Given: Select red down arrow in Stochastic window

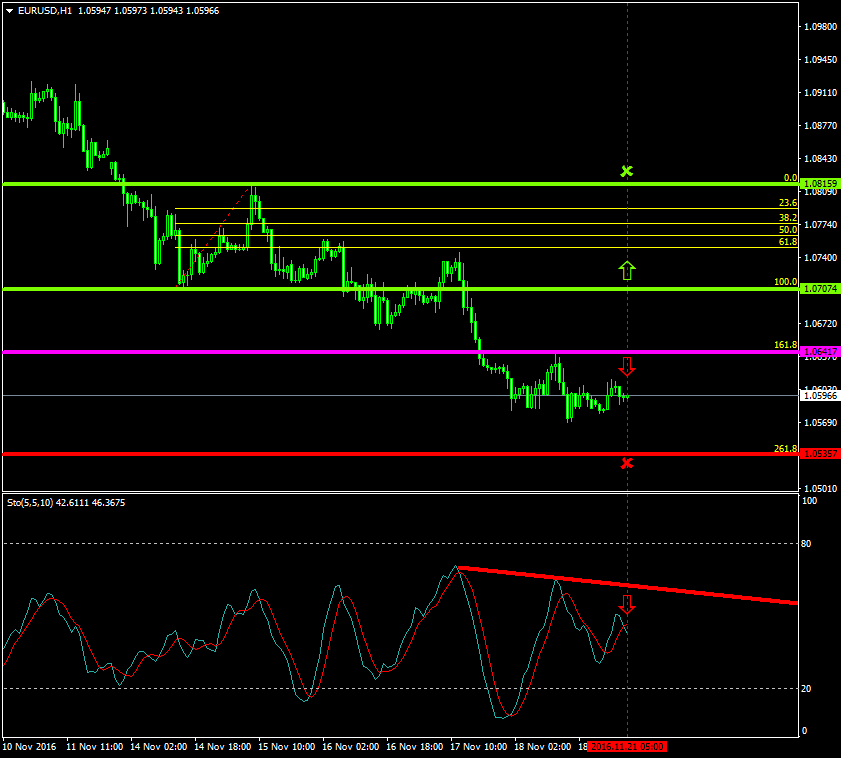Looking at the screenshot, I should point(627,604).
